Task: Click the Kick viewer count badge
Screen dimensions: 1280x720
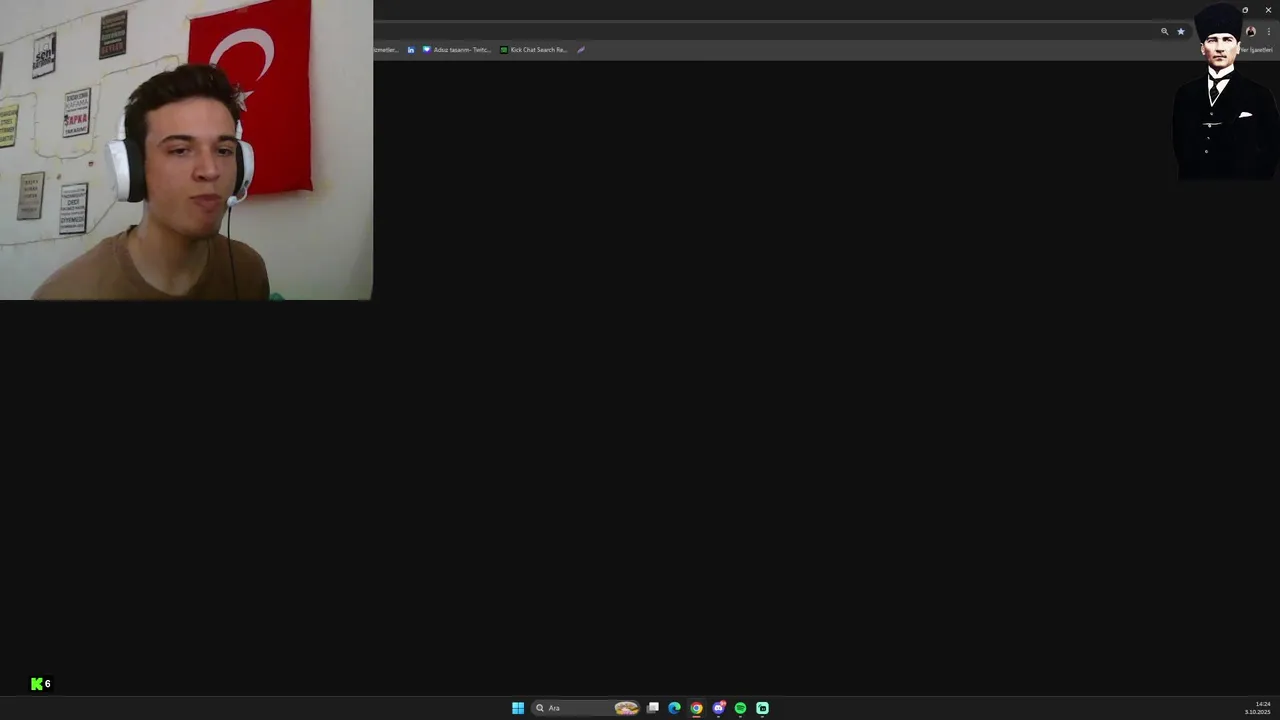Action: tap(41, 684)
